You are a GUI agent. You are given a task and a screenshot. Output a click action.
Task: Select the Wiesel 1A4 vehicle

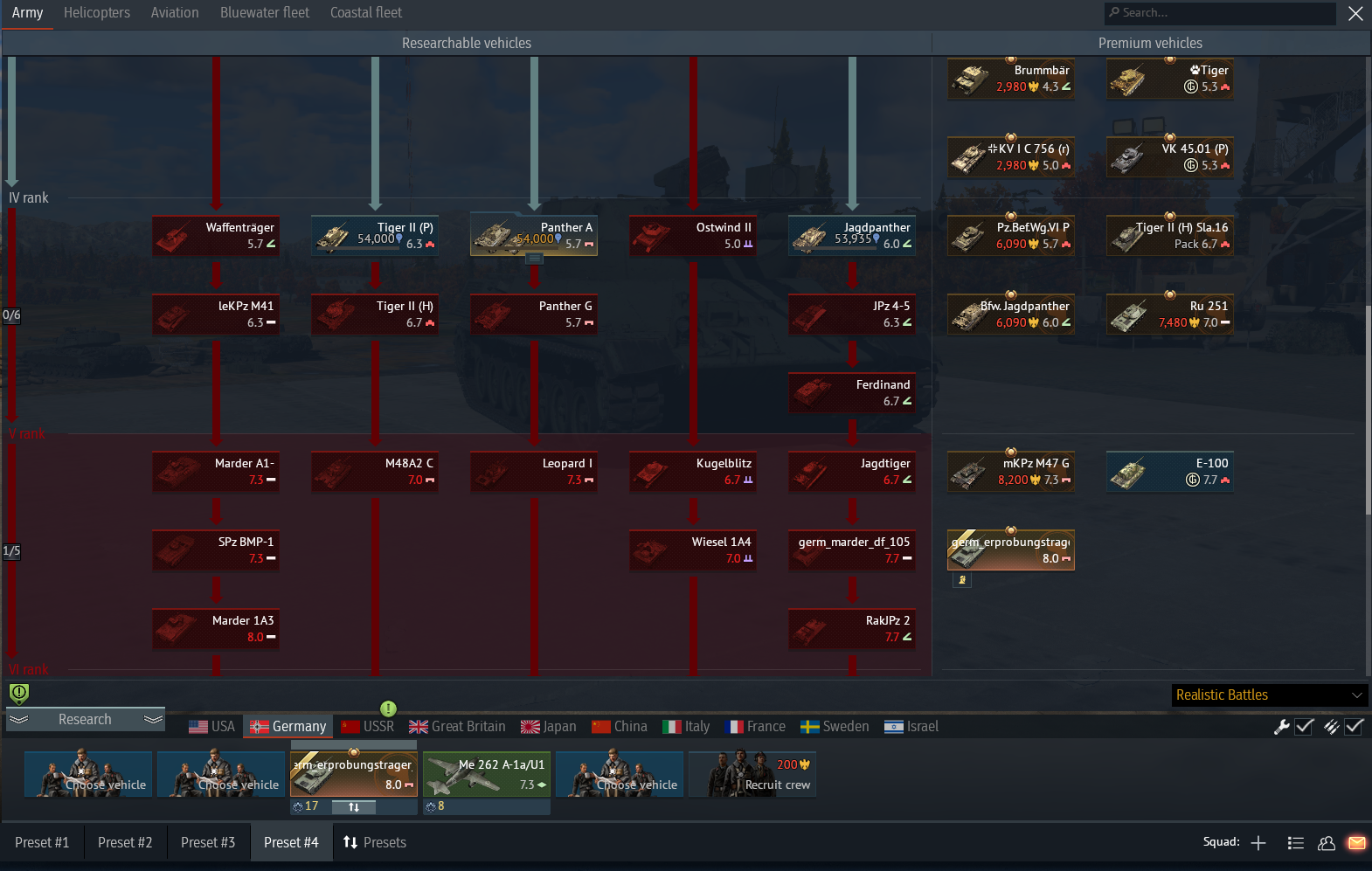coord(693,550)
